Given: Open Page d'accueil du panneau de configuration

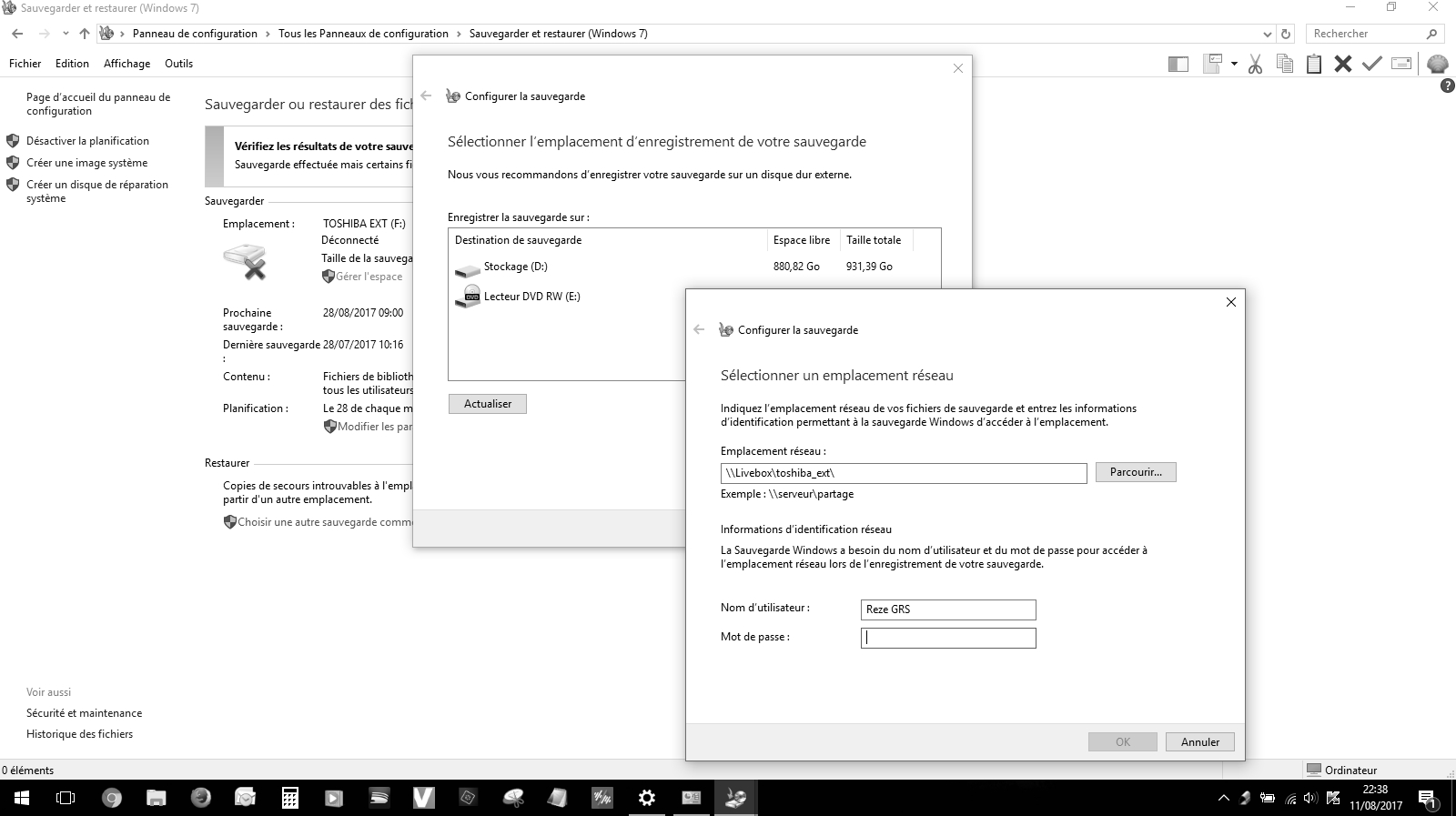Looking at the screenshot, I should click(98, 104).
